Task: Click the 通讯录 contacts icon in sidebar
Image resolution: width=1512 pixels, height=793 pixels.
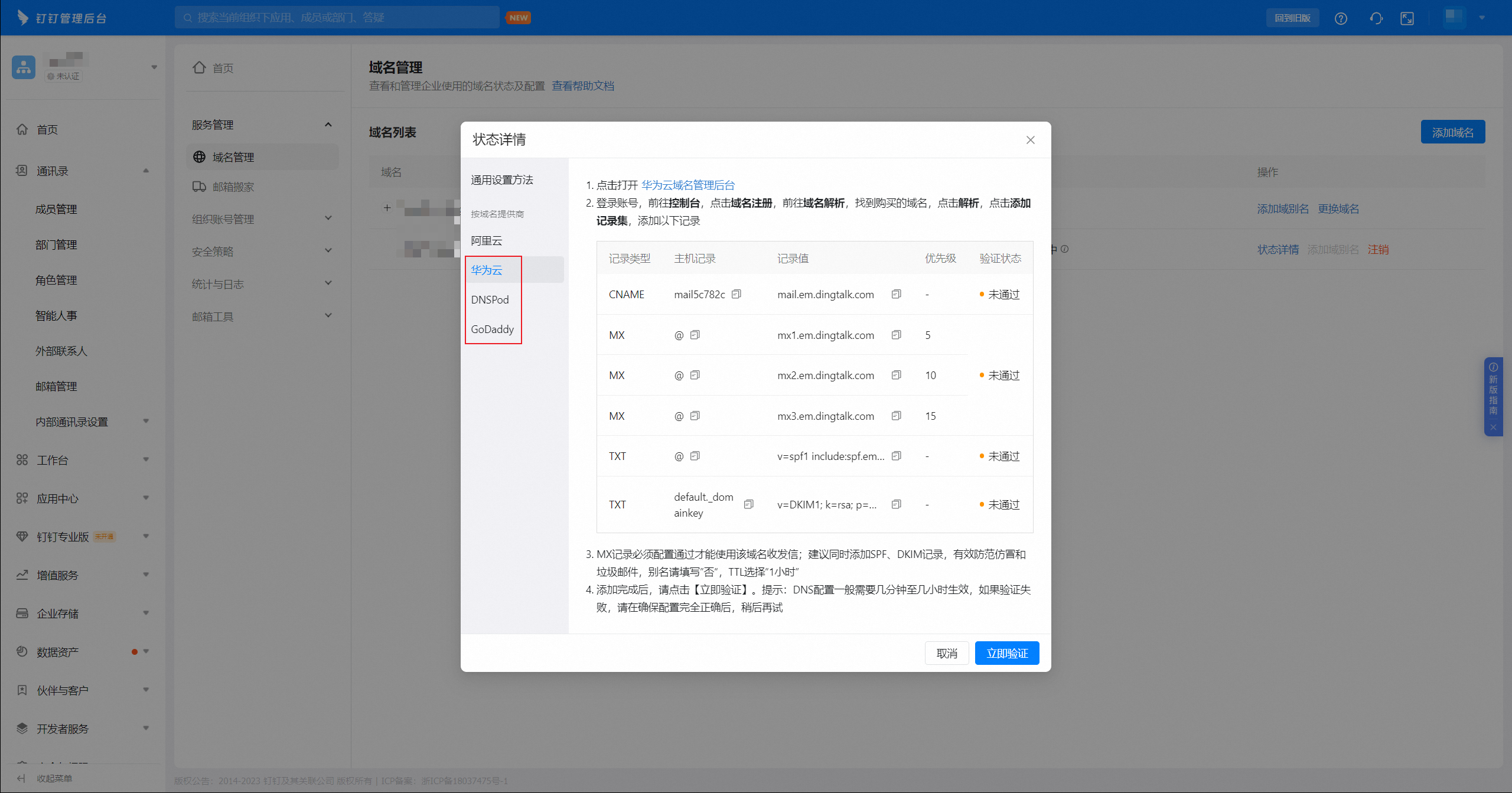Action: coord(21,171)
